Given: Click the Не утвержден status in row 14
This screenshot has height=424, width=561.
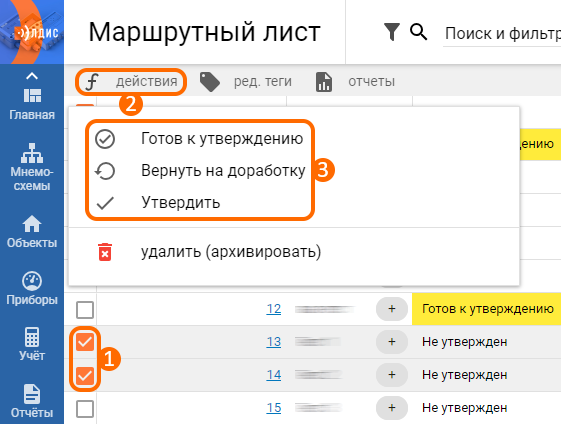Looking at the screenshot, I should (x=464, y=375).
